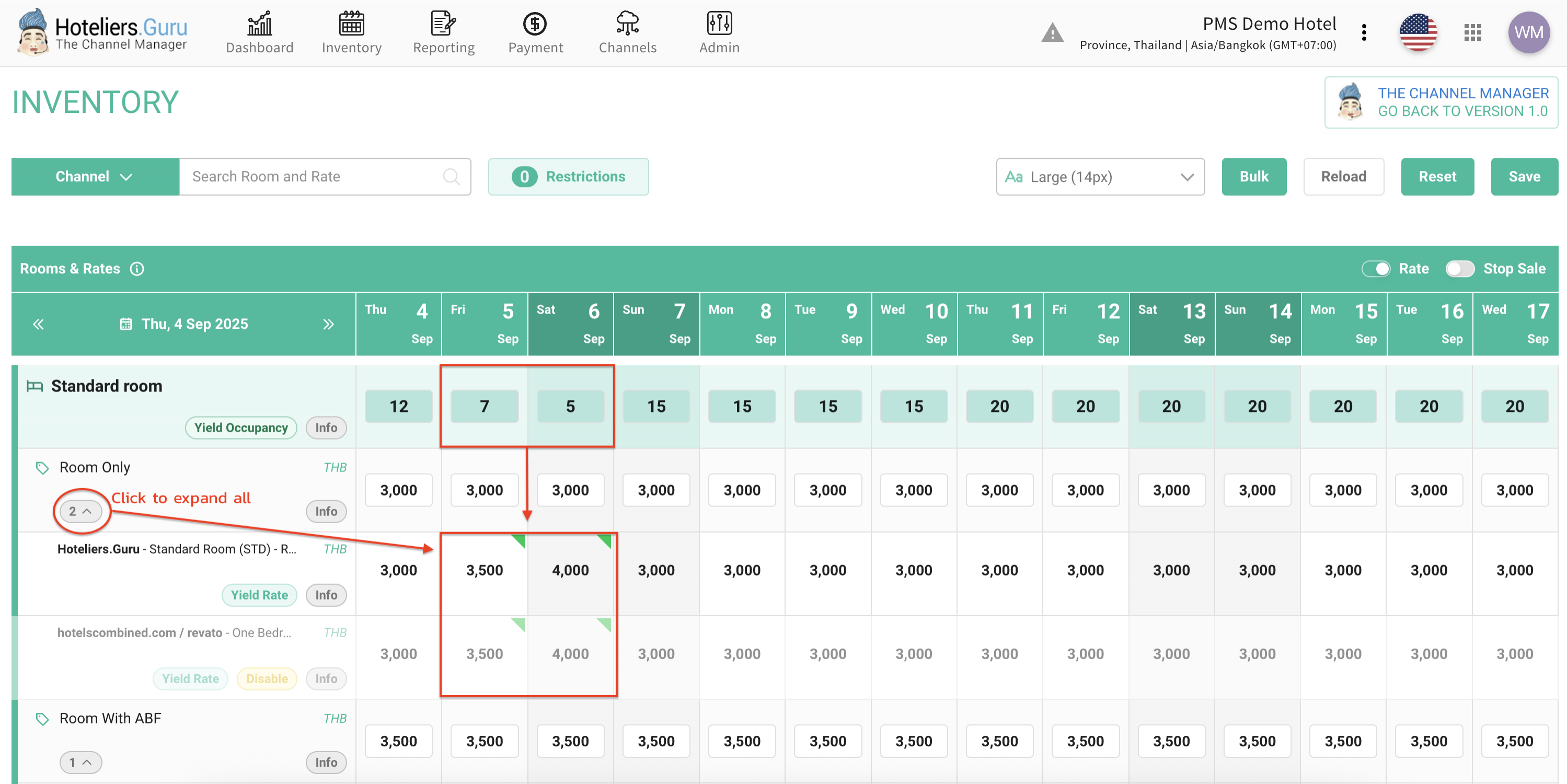Click the Save button
The width and height of the screenshot is (1567, 784).
pos(1524,177)
